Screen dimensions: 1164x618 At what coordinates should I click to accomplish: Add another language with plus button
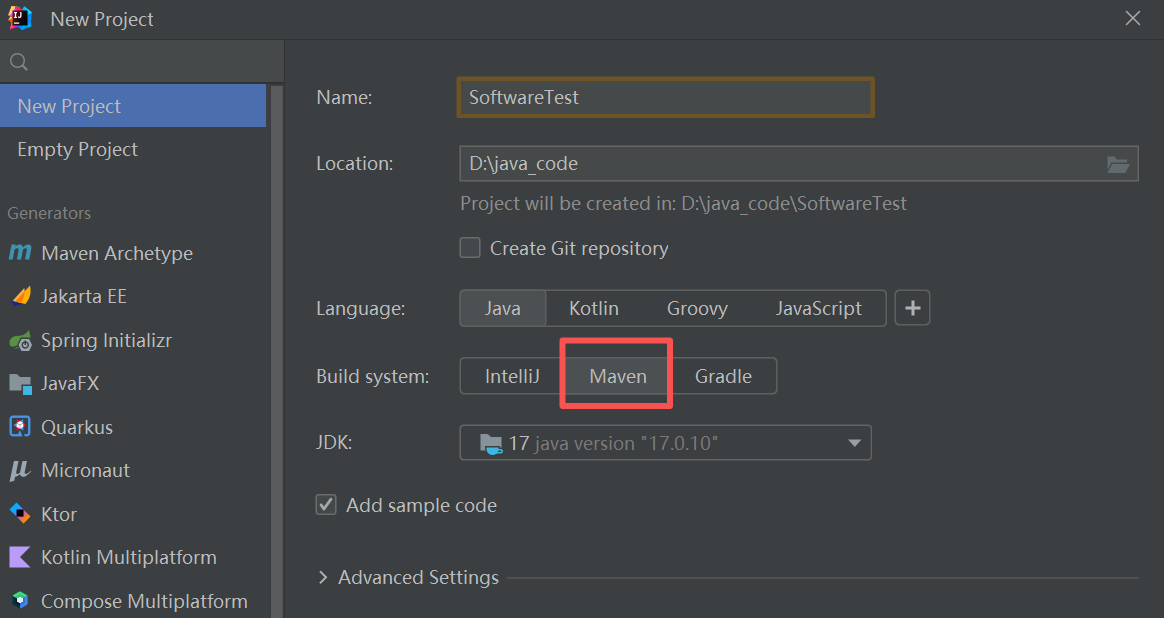point(912,308)
